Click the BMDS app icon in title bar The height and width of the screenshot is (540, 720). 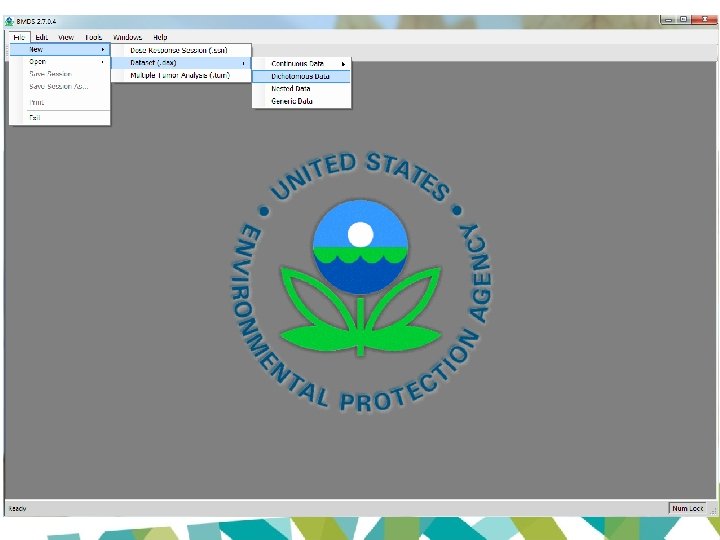(9, 21)
